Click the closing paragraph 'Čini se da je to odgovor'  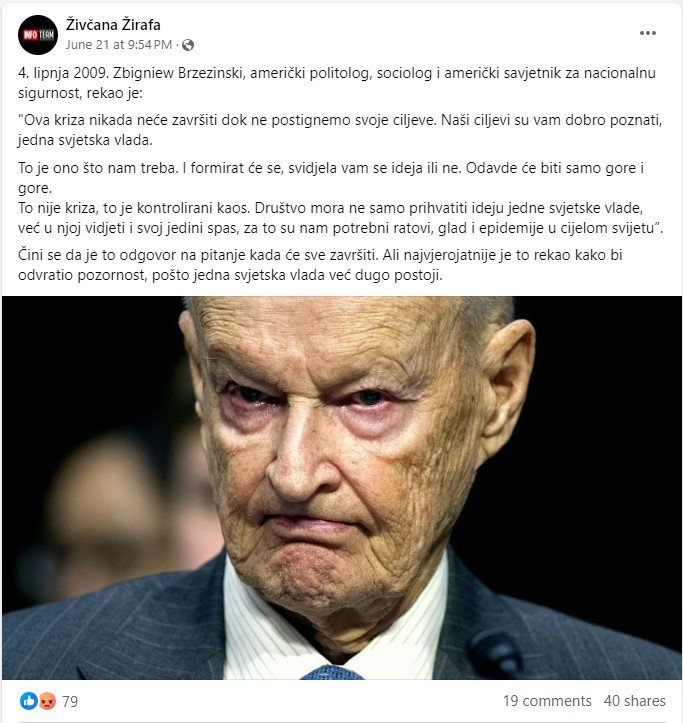point(320,265)
